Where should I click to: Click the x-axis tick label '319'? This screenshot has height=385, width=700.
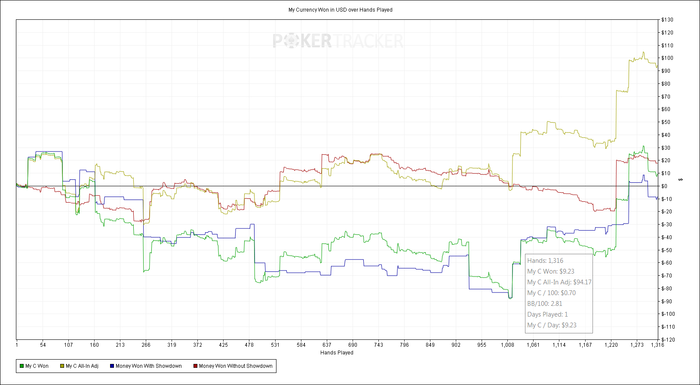coord(172,345)
